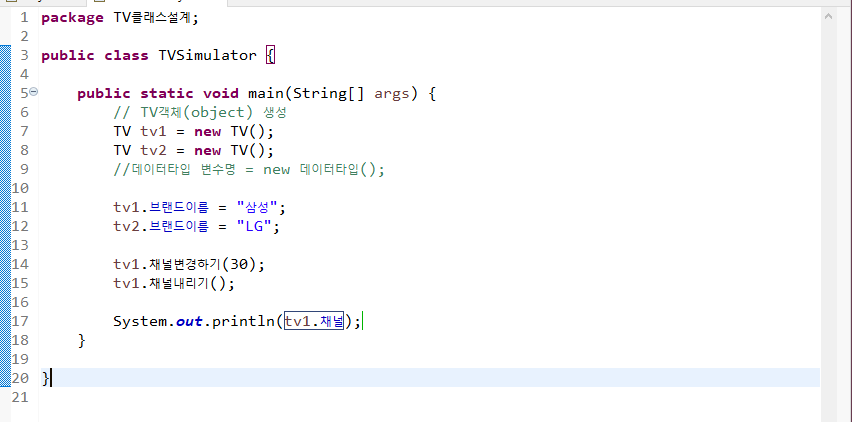This screenshot has width=852, height=422.
Task: Click line number 19 in the gutter
Action: click(x=20, y=360)
